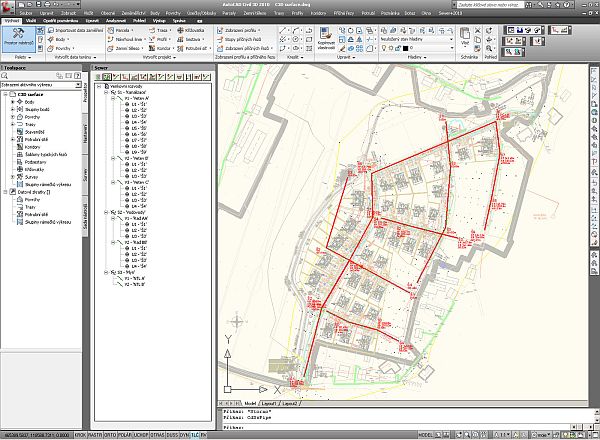Viewport: 600px width, 440px height.
Task: Collapse the S2 - 'Vodovody' tree node
Action: click(x=106, y=212)
